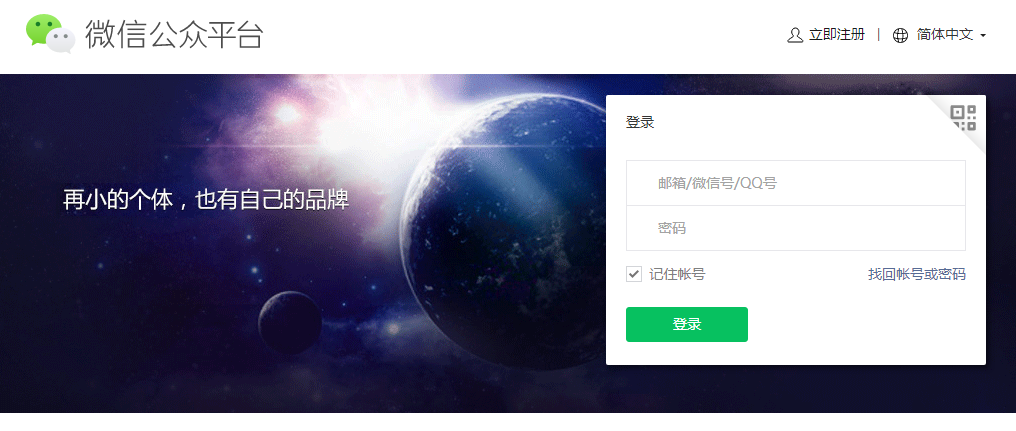
Task: Click the small dark moon in banner
Action: click(290, 323)
